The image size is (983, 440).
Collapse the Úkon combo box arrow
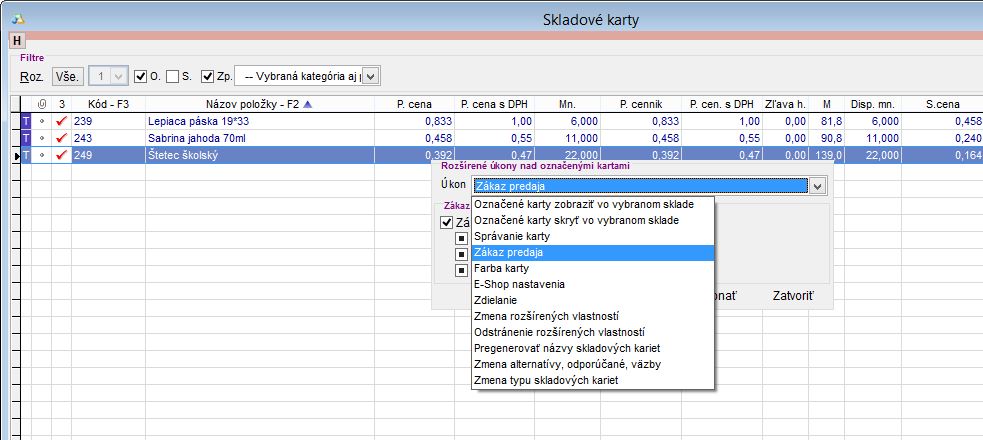click(x=817, y=185)
